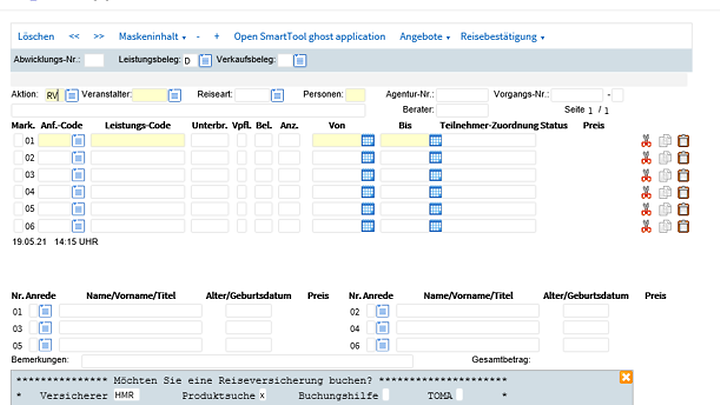Open the Veranstalter lookup list icon
720x405 pixels.
(x=174, y=95)
